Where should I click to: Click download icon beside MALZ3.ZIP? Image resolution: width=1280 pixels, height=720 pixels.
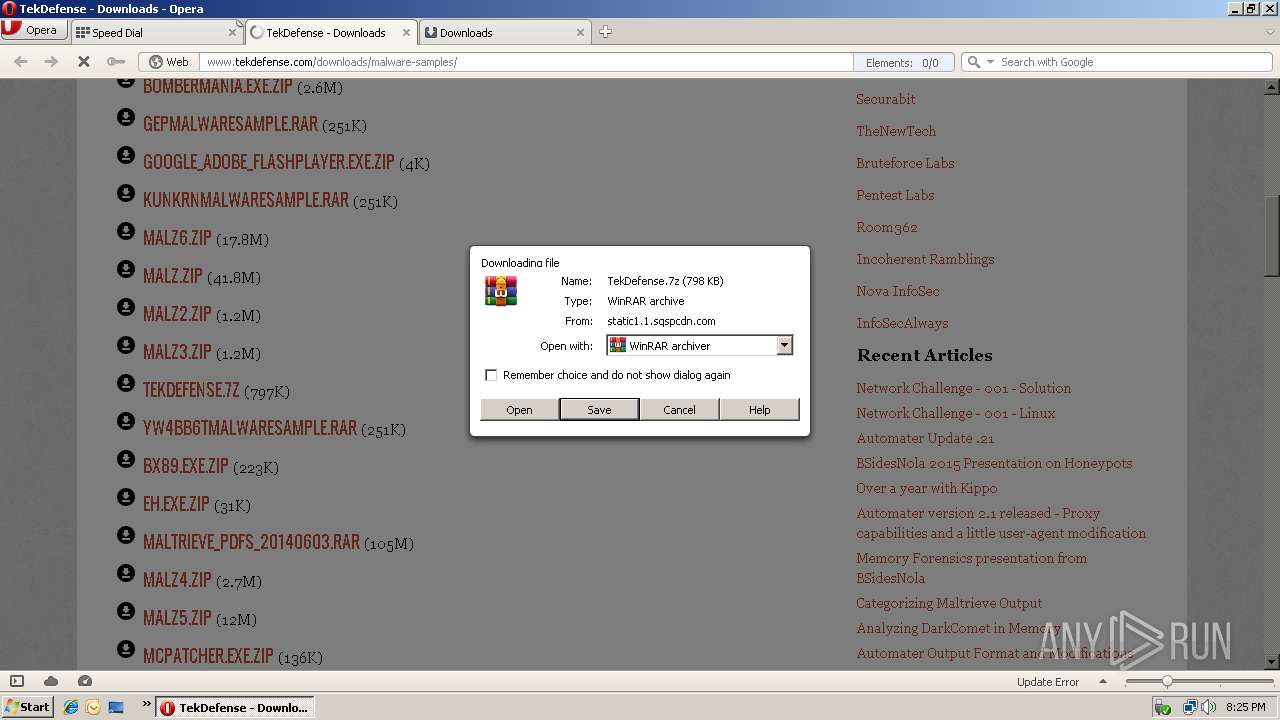[x=126, y=345]
